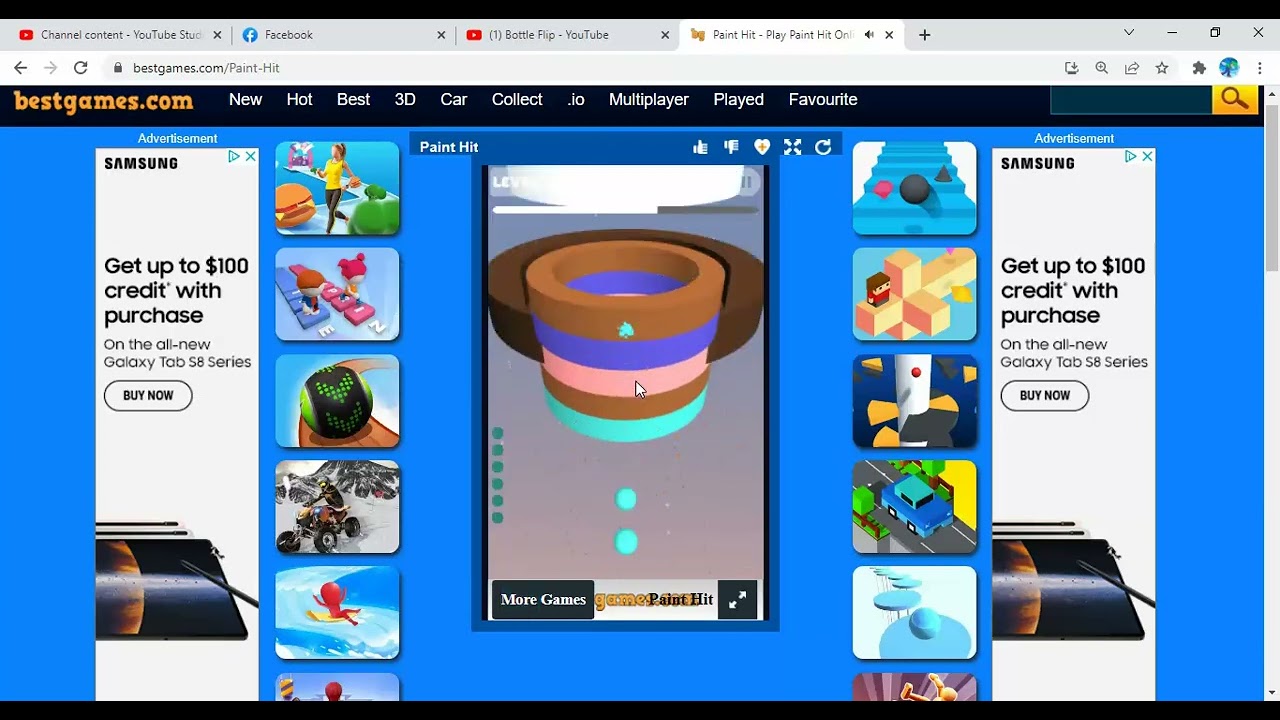
Task: Close the left Samsung ad with X
Action: click(x=251, y=156)
